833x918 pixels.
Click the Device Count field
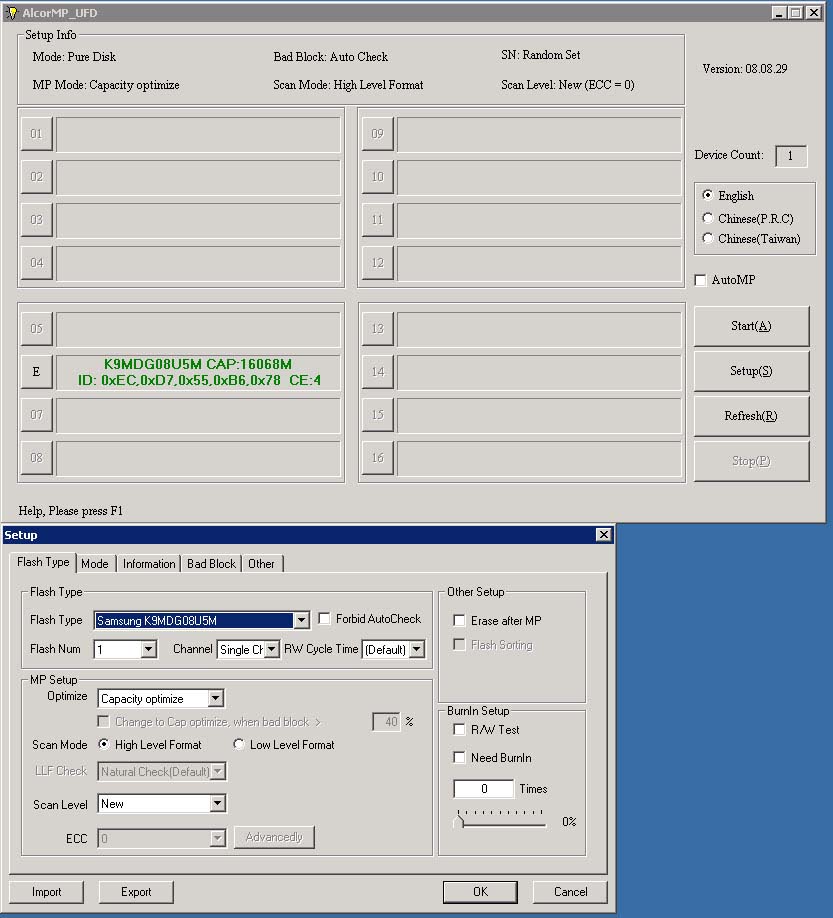pos(791,156)
